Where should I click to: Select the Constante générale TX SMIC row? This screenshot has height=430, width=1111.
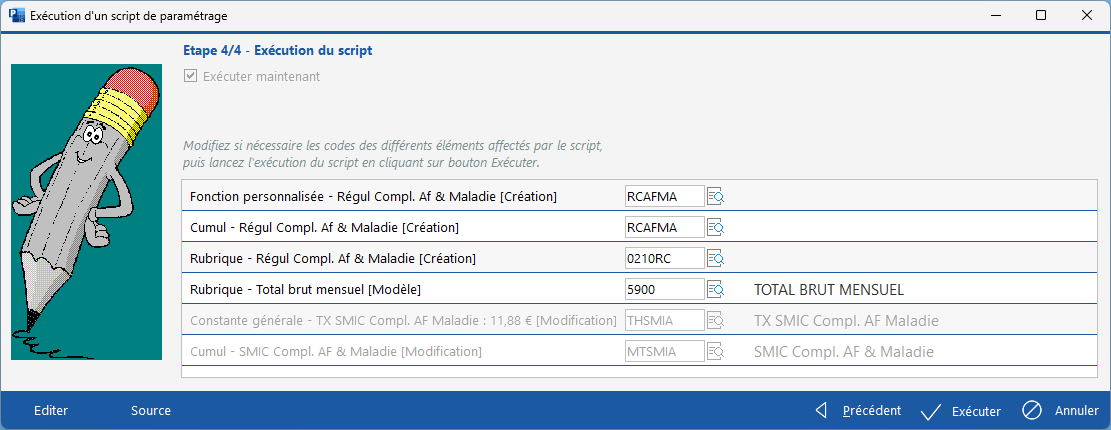[402, 321]
